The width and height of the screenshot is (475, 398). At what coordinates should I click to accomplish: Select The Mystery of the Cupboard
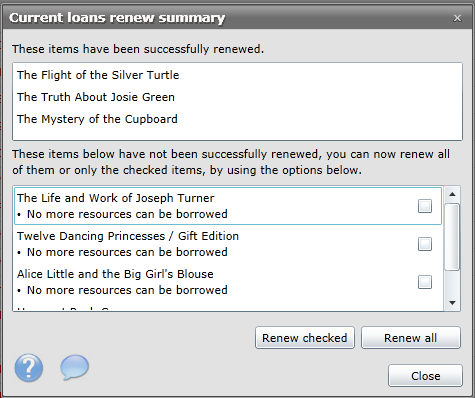coord(97,119)
